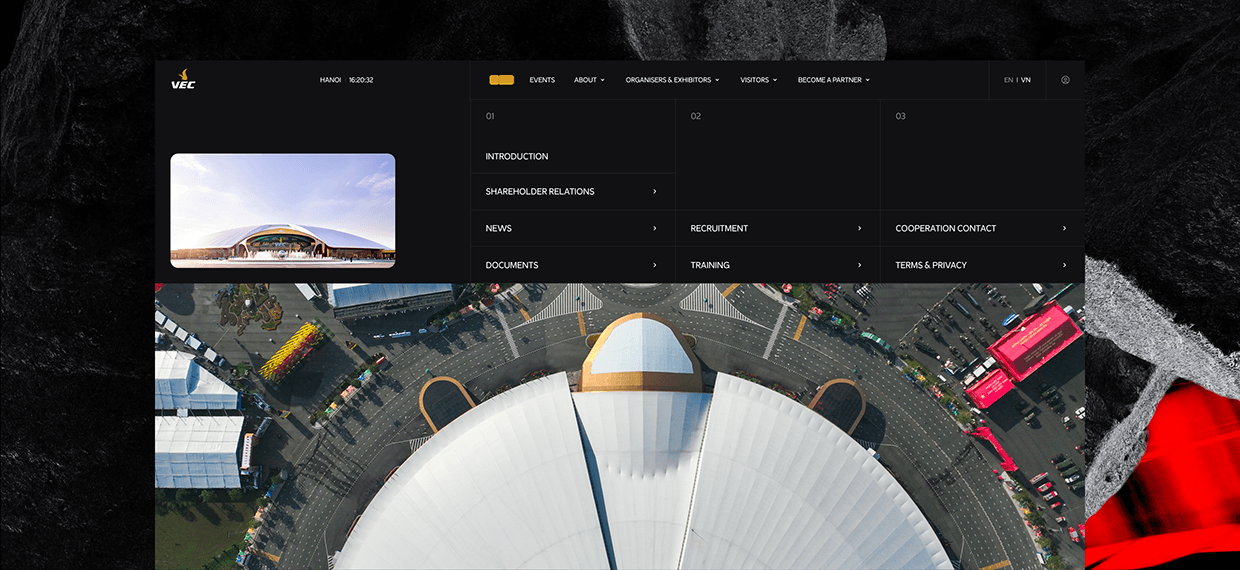This screenshot has width=1240, height=570.
Task: Open the Introduction link
Action: point(517,156)
